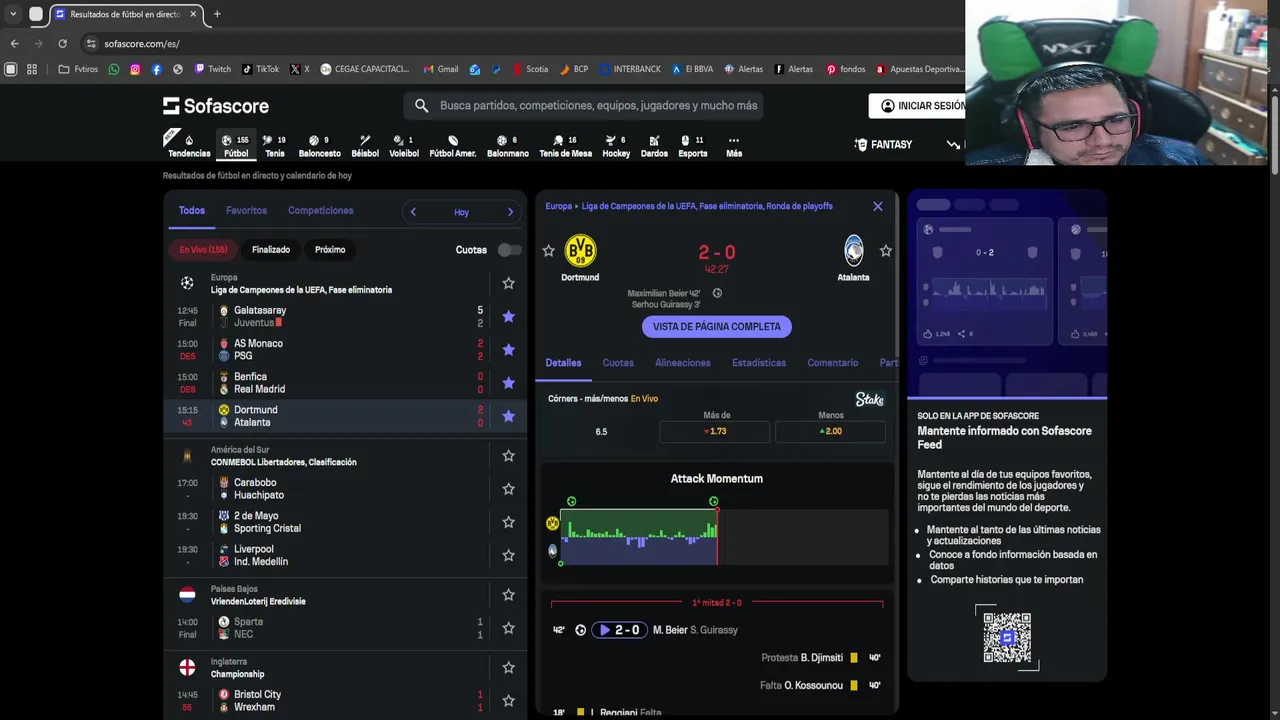Click Vista de Página Completa button
The image size is (1280, 720).
(x=717, y=327)
